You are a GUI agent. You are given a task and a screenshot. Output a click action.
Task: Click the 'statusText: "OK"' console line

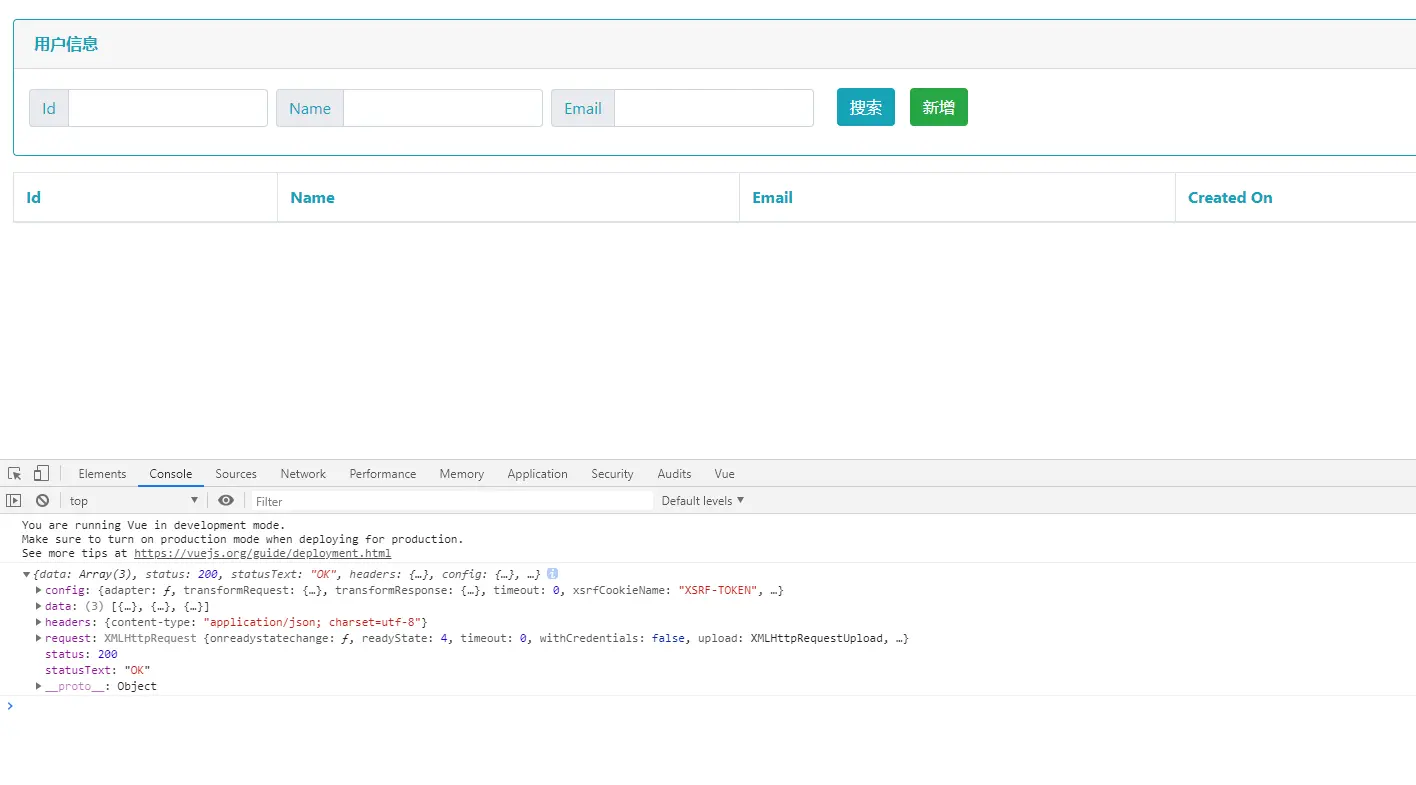(98, 670)
